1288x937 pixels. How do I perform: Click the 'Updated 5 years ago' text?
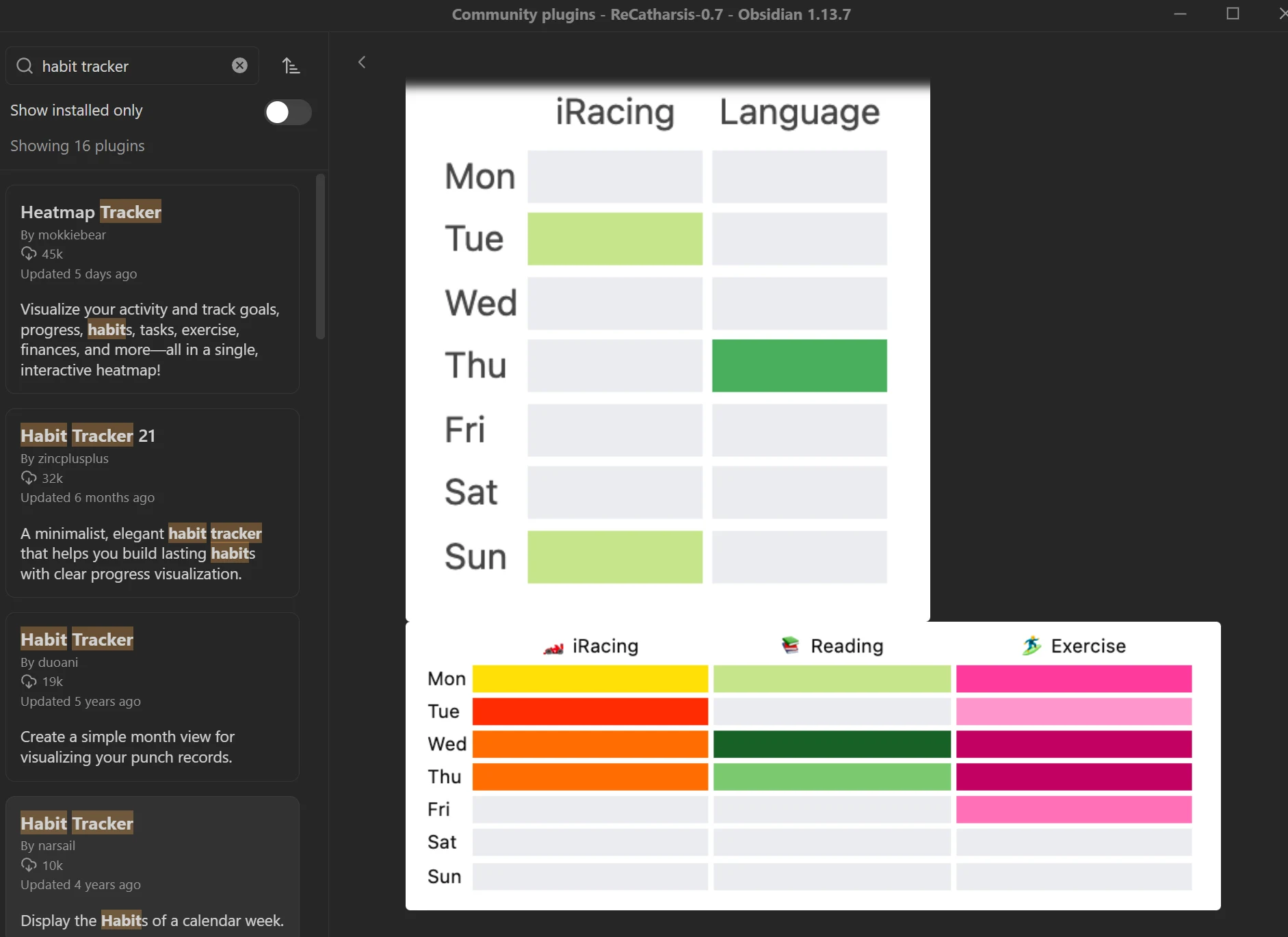point(81,701)
